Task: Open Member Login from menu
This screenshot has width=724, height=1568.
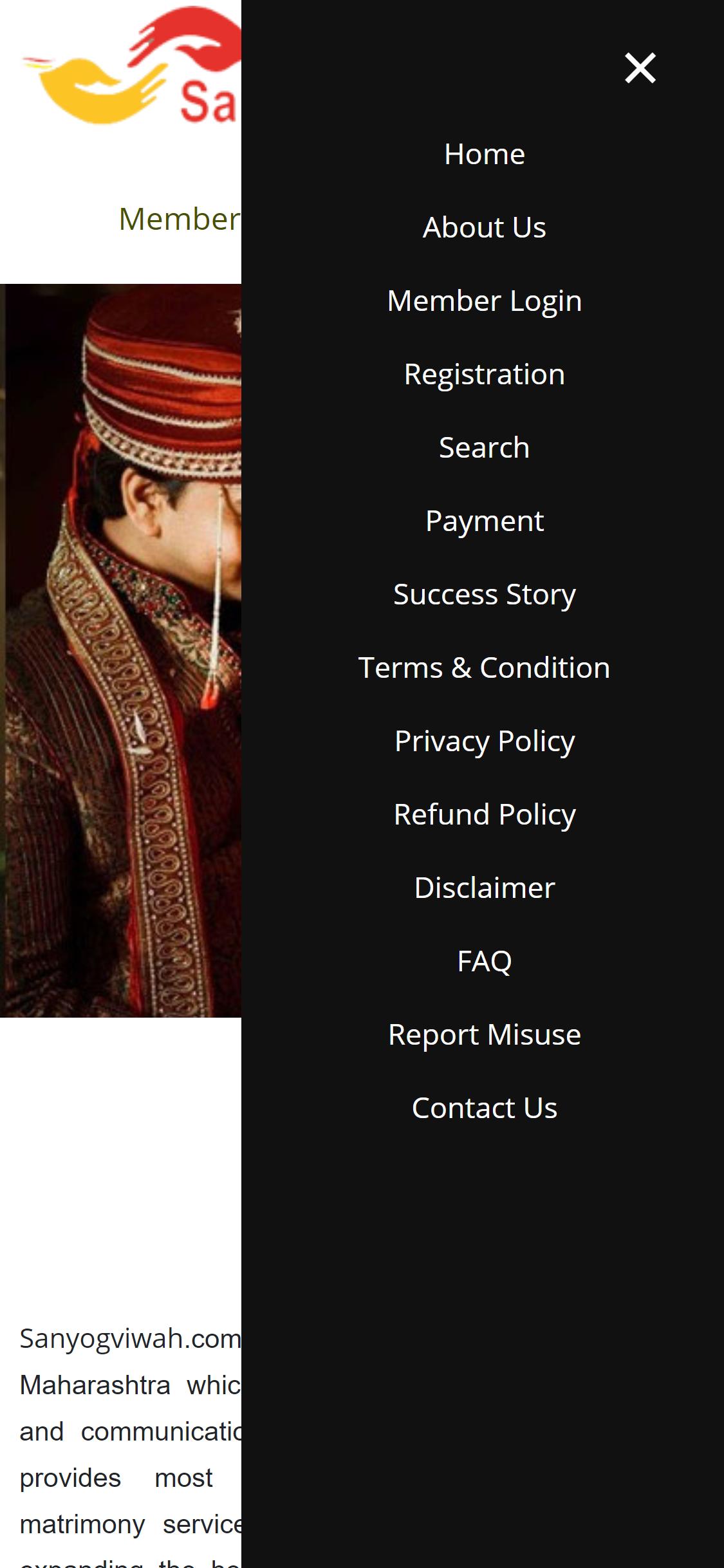Action: coord(484,301)
